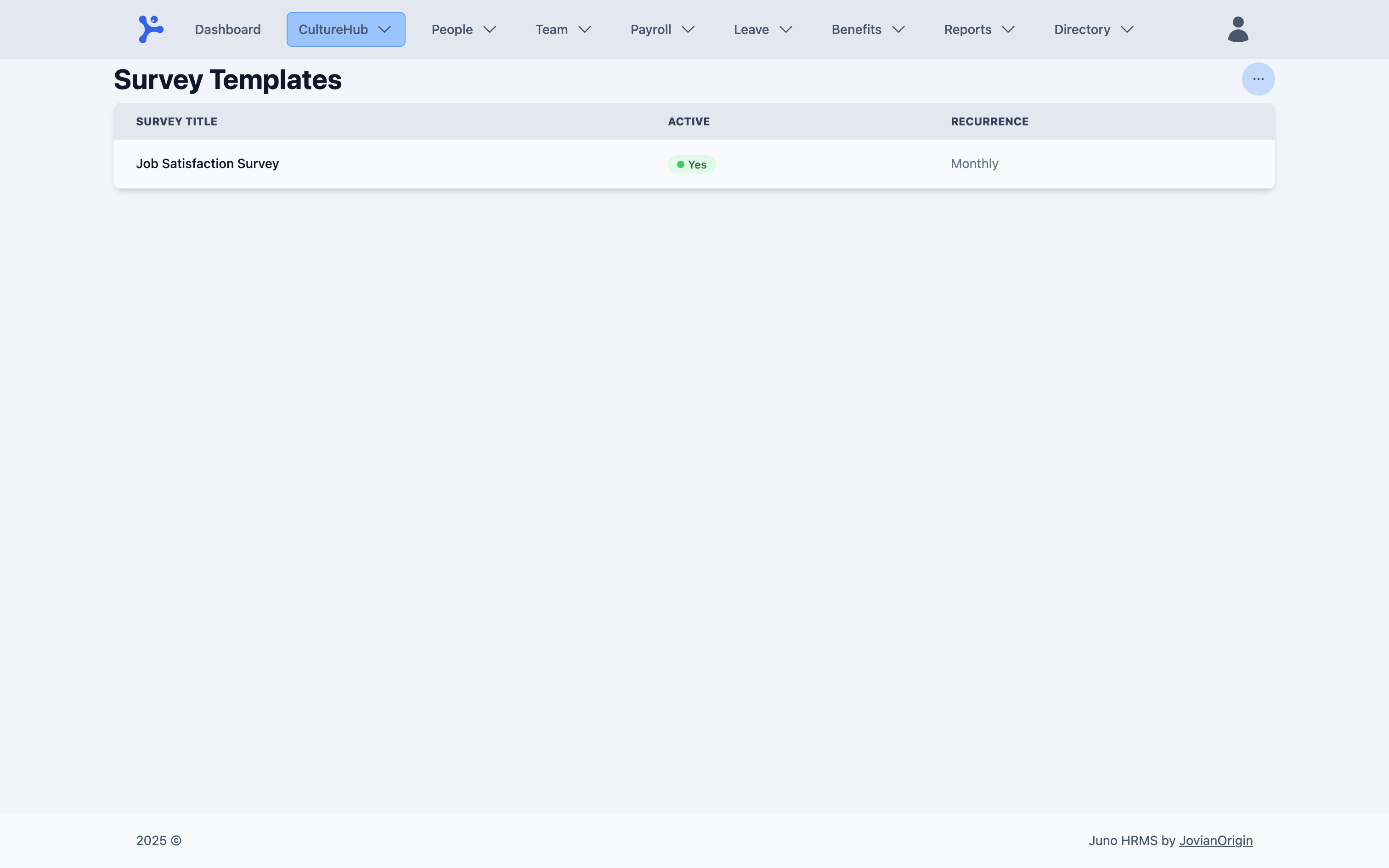Viewport: 1389px width, 868px height.
Task: Click the Active column header
Action: 689,122
